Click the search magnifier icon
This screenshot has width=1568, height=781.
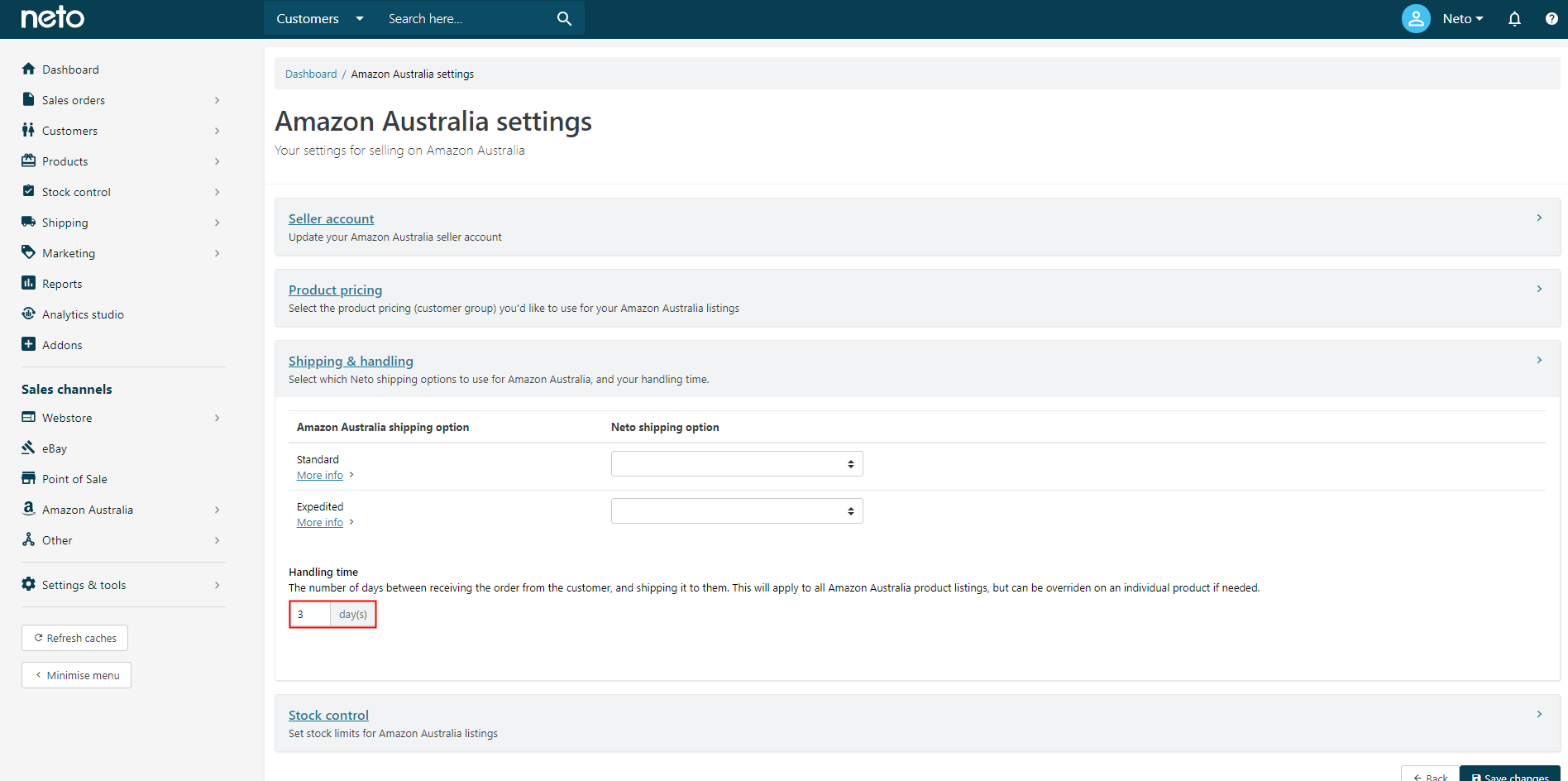coord(564,18)
